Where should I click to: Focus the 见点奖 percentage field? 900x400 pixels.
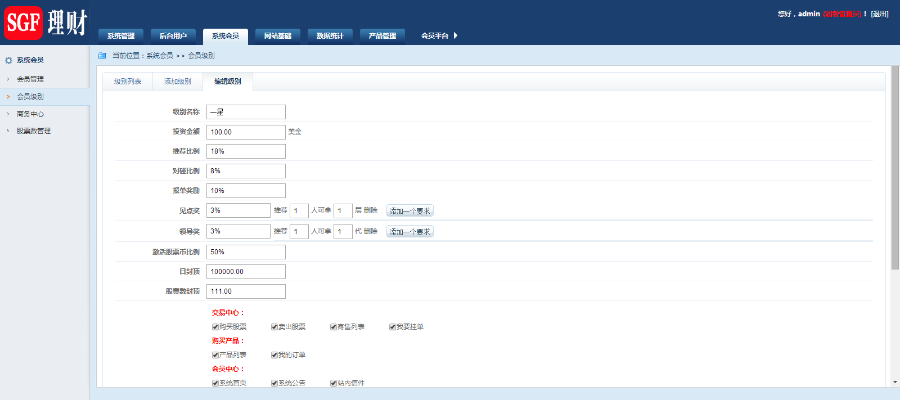(x=238, y=211)
